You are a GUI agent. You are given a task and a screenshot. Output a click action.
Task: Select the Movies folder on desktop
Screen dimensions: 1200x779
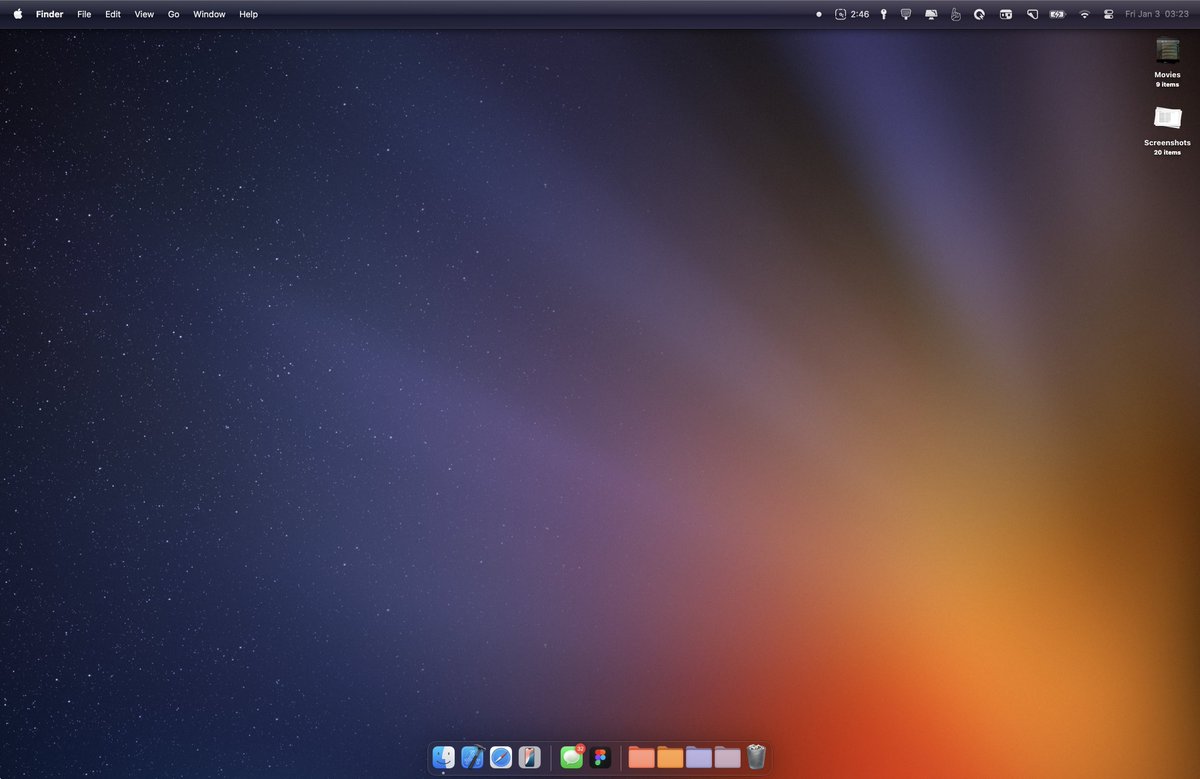point(1167,62)
